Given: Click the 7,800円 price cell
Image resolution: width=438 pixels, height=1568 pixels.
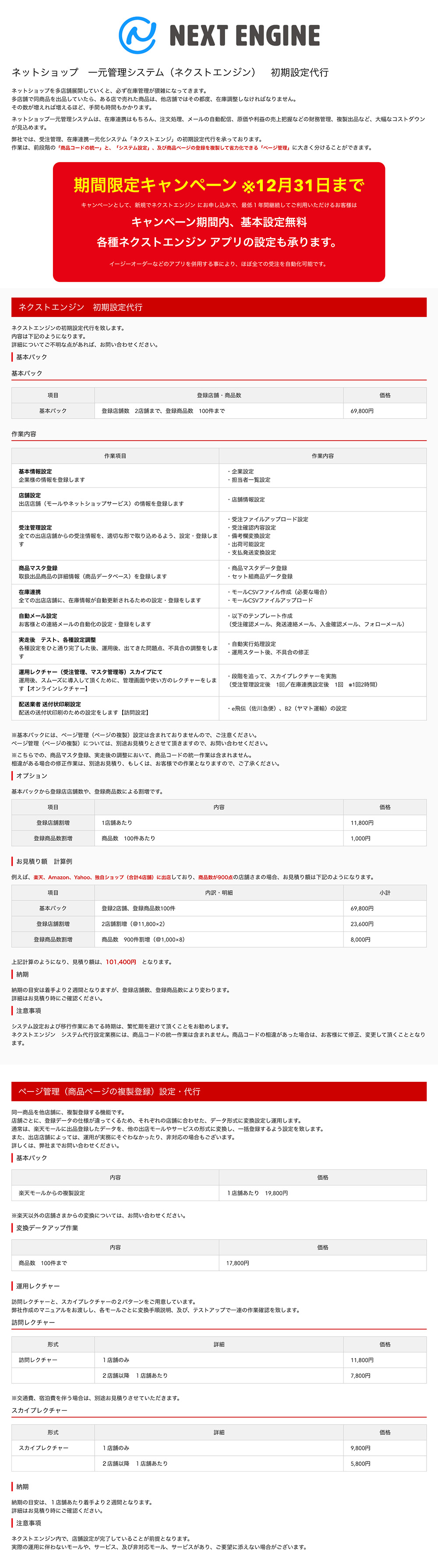Looking at the screenshot, I should 385,1376.
